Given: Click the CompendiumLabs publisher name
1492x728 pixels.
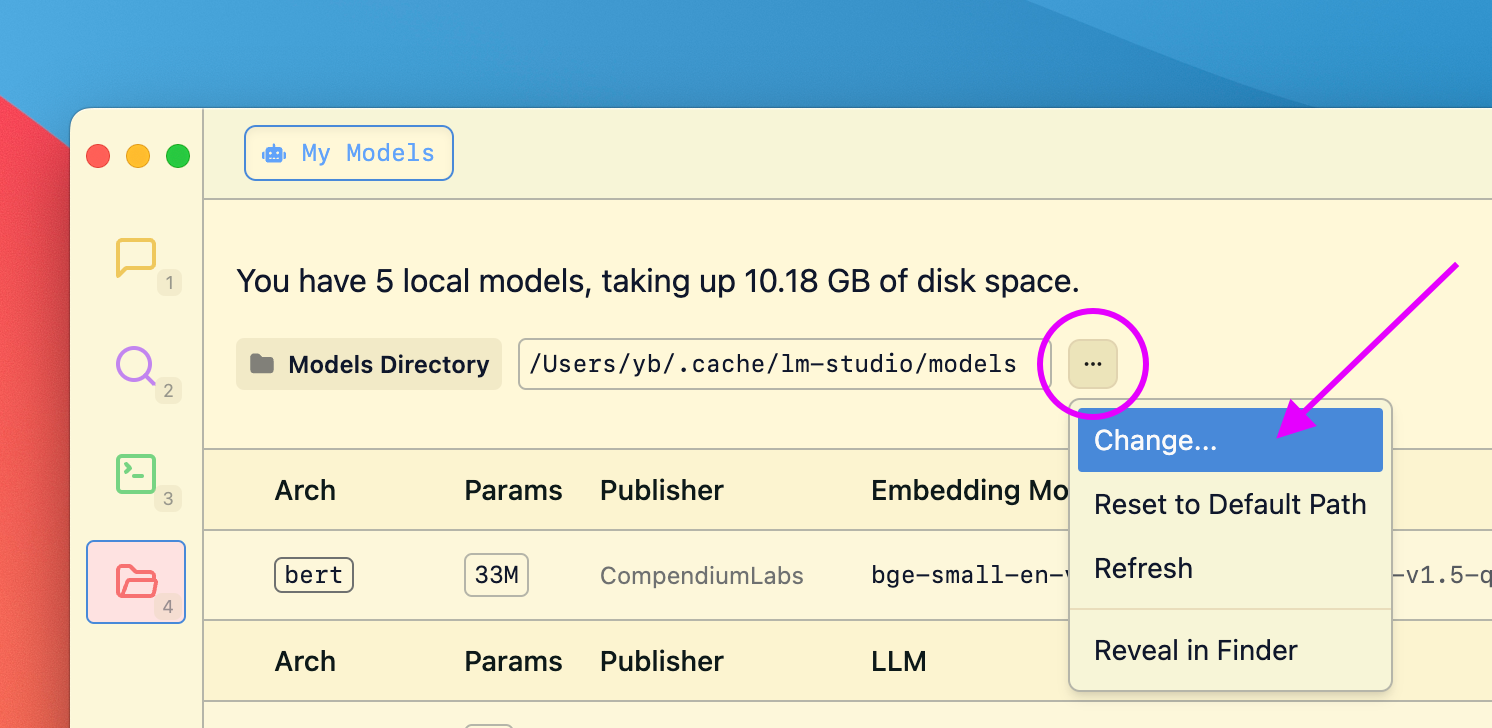Looking at the screenshot, I should [x=701, y=576].
